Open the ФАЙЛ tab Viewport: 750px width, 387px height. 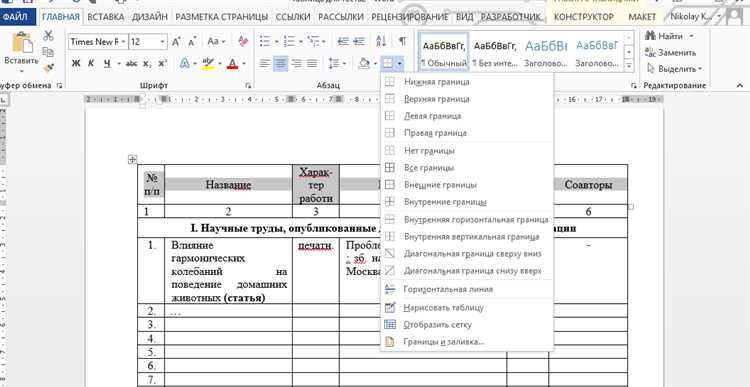click(x=18, y=17)
